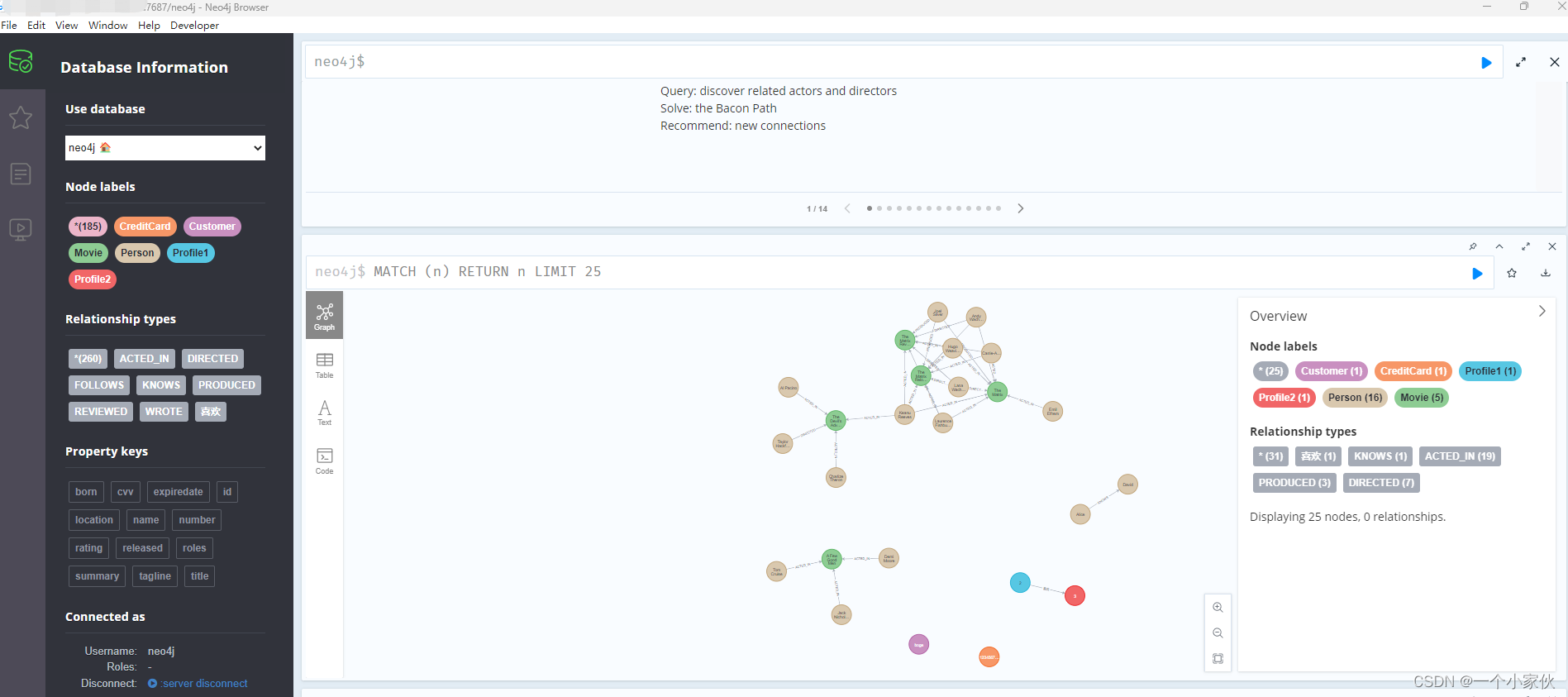Screen dimensions: 1568x697
Task: Run the query in the top editor
Action: [1486, 63]
